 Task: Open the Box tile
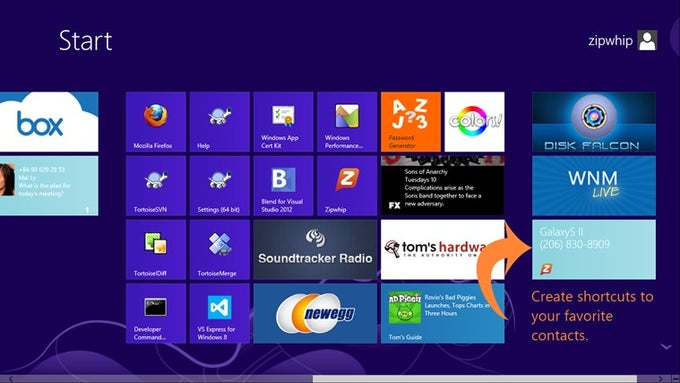49,122
